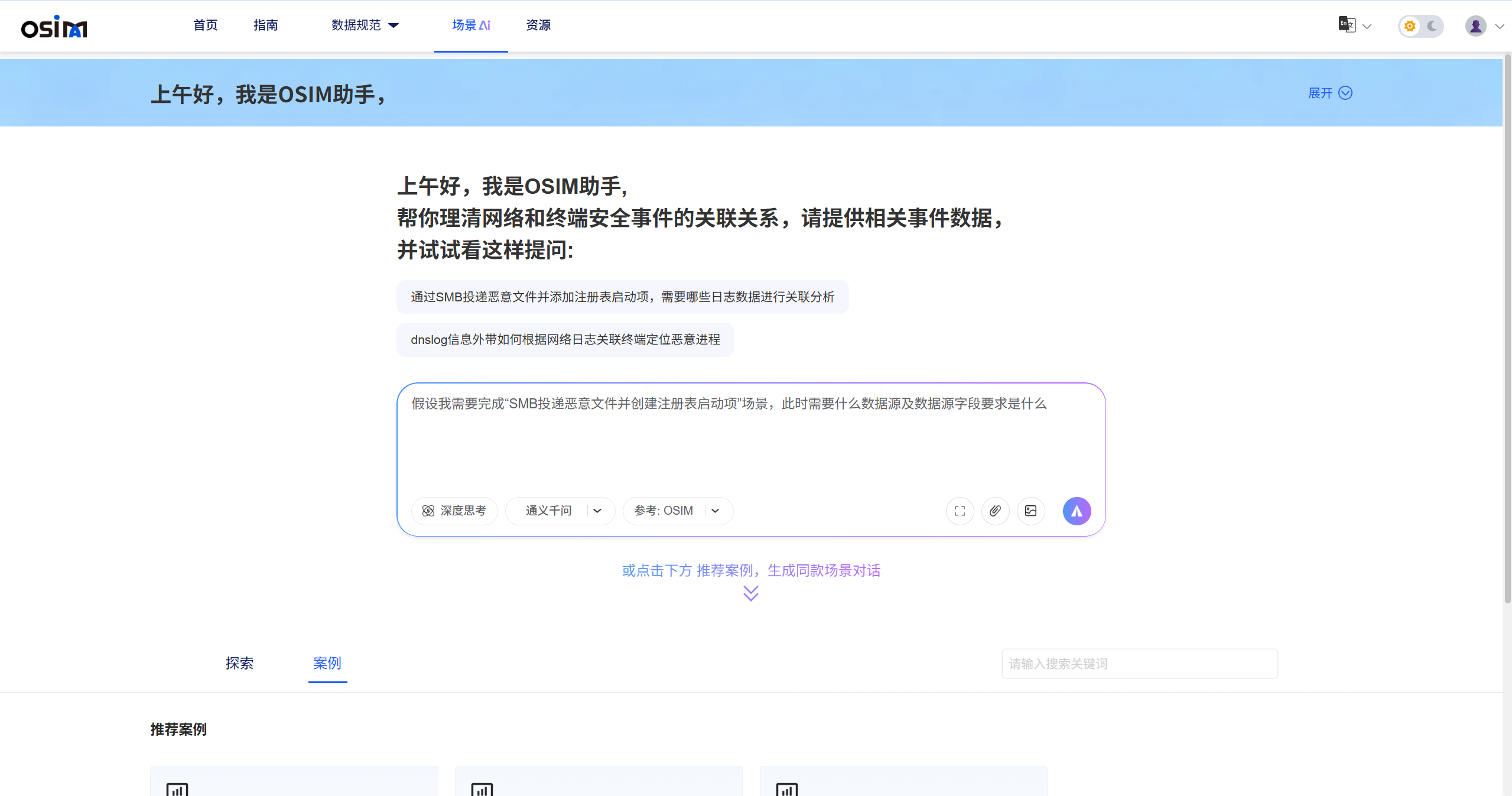This screenshot has height=796, width=1512.
Task: Open the 通义千问 model dropdown
Action: click(x=560, y=511)
